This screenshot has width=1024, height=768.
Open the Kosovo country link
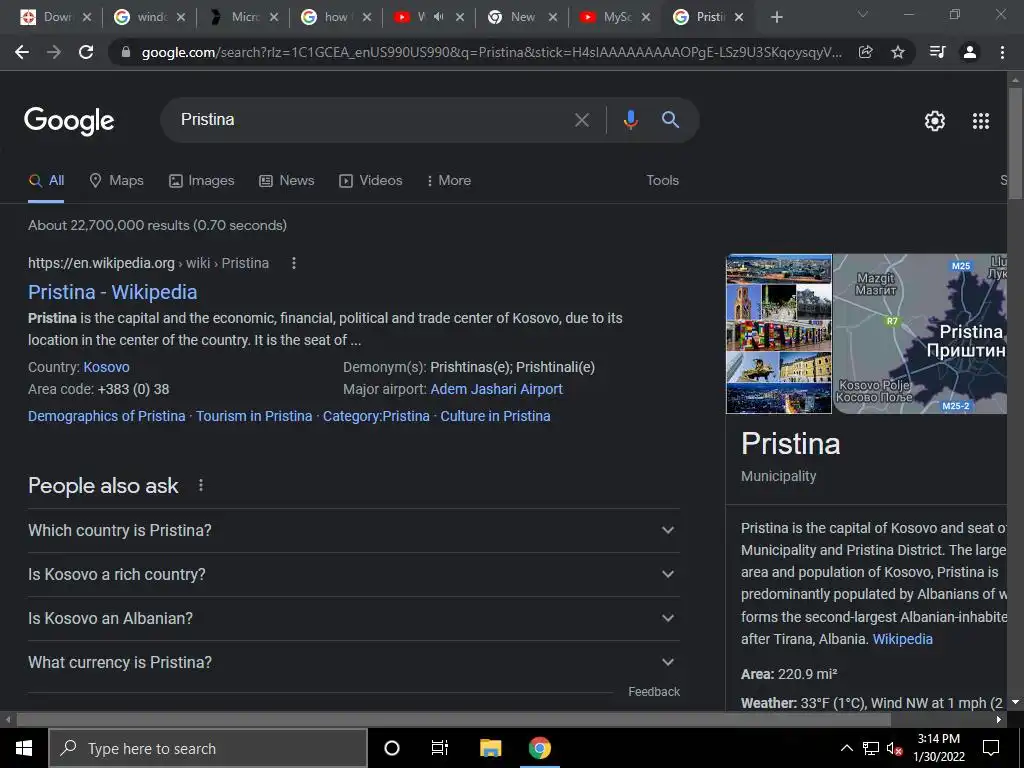(106, 367)
